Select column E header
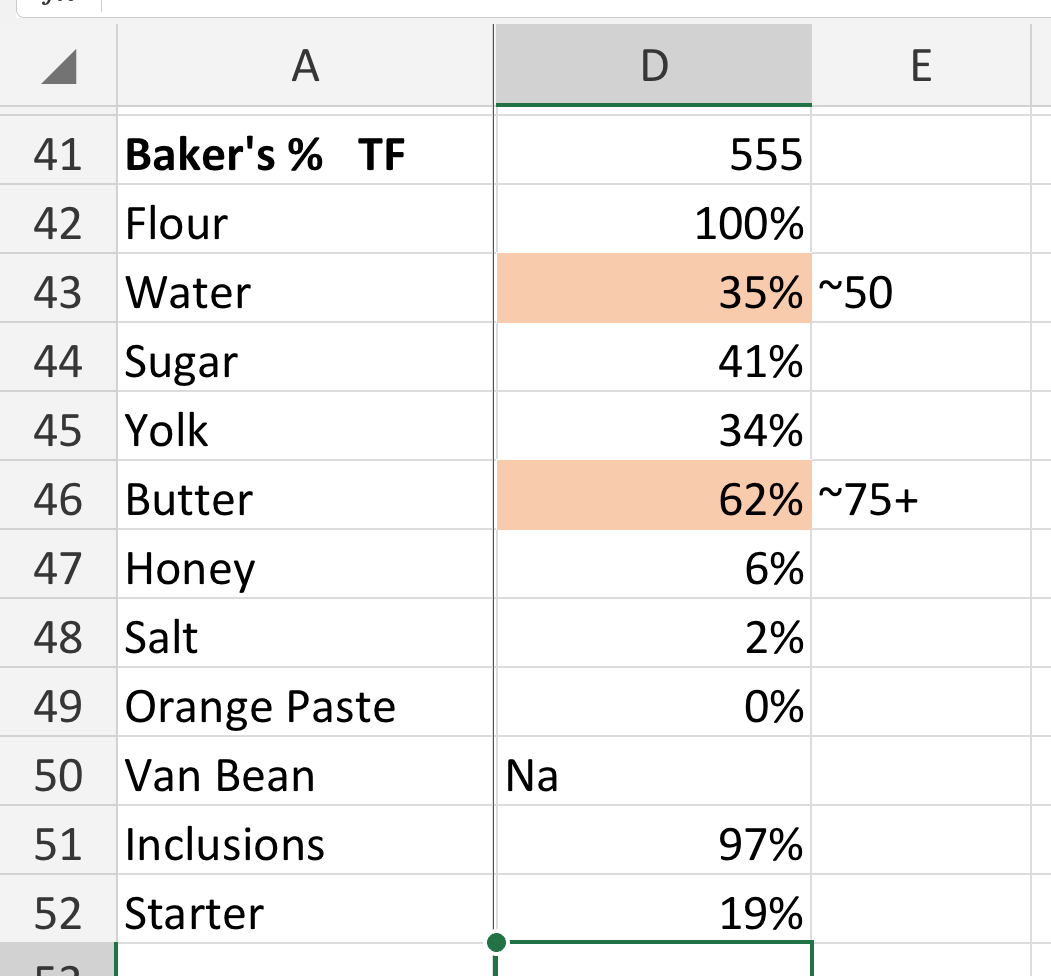 (921, 66)
